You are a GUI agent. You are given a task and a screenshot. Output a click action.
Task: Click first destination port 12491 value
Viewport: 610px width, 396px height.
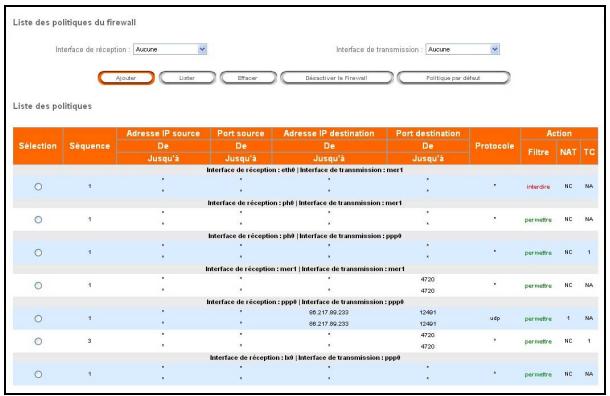click(x=428, y=312)
